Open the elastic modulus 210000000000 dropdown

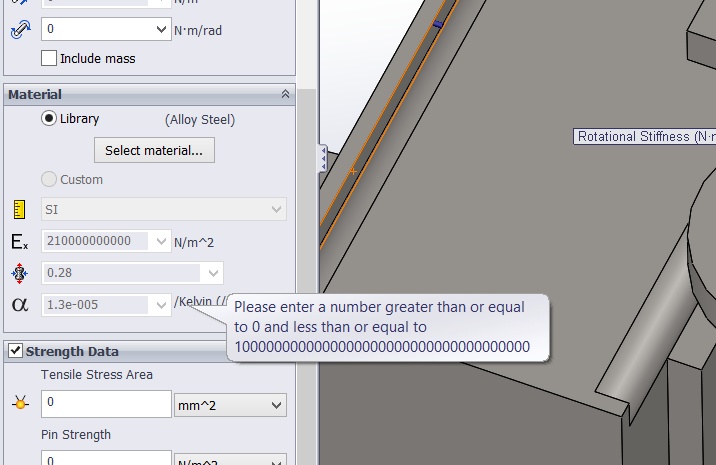click(161, 241)
